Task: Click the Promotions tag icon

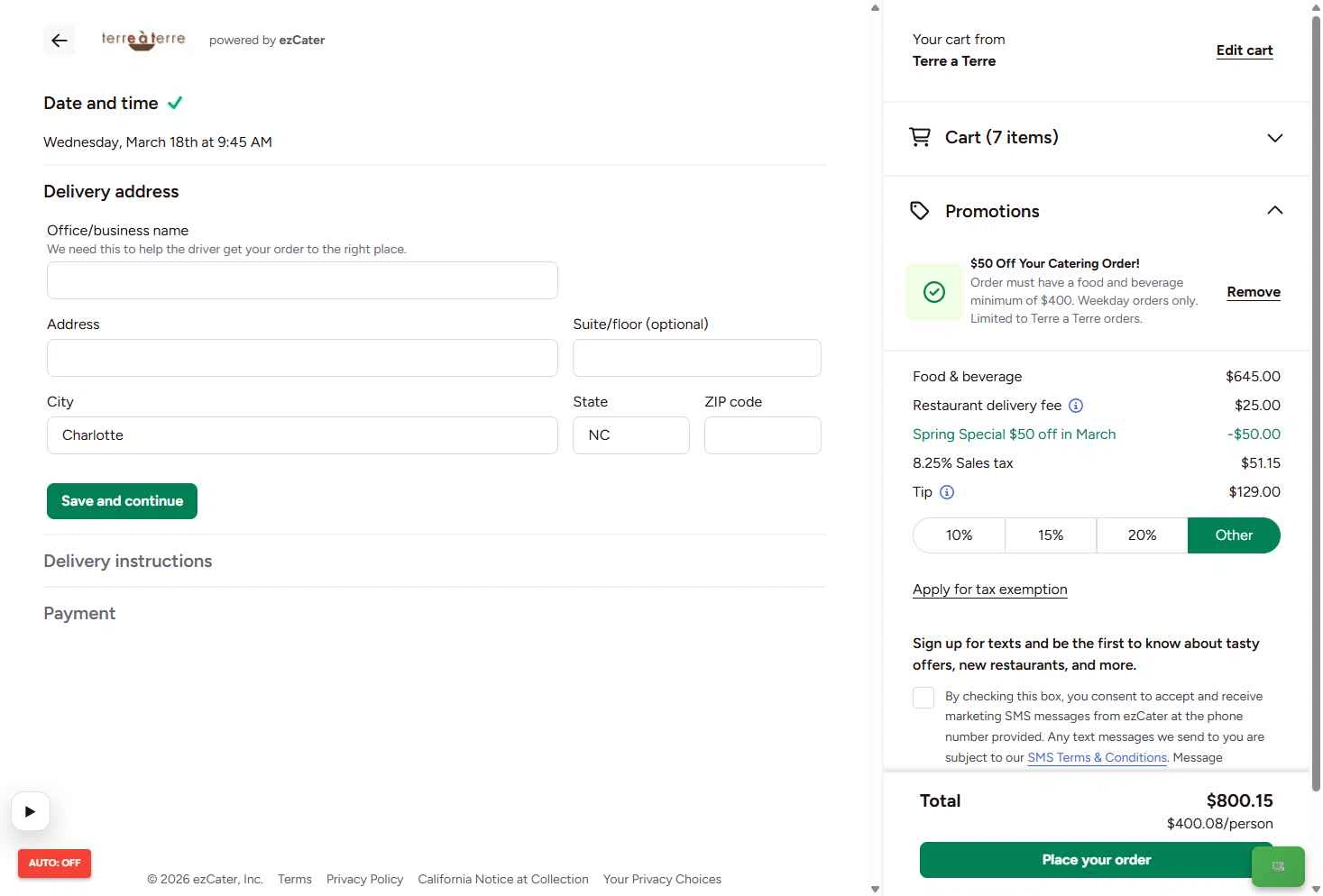Action: pyautogui.click(x=919, y=211)
